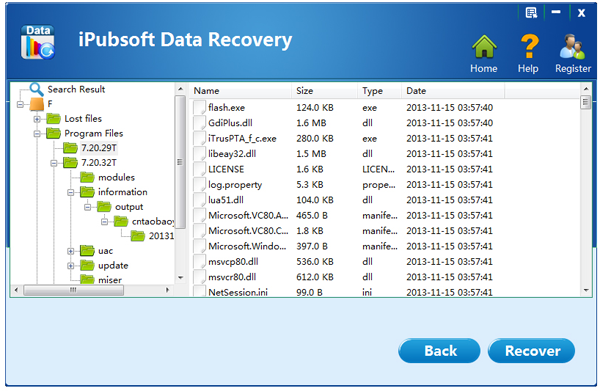Click the tree horizontal scrollbar thumb
The width and height of the screenshot is (600, 391).
(x=73, y=290)
